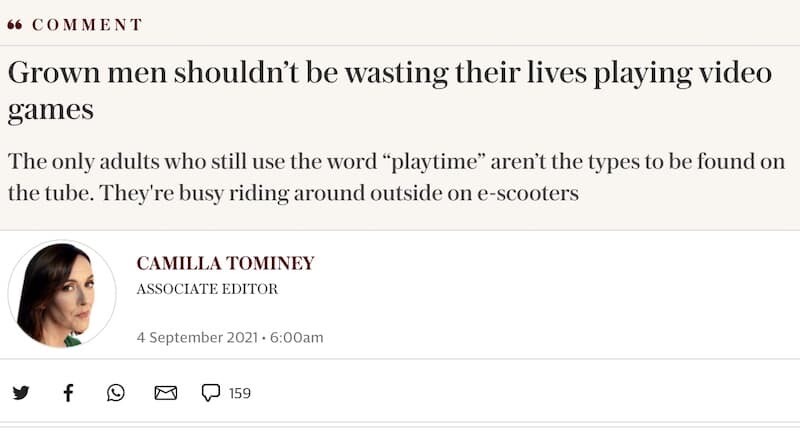Click the 6:00am publish time
This screenshot has height=436, width=800.
pyautogui.click(x=296, y=338)
